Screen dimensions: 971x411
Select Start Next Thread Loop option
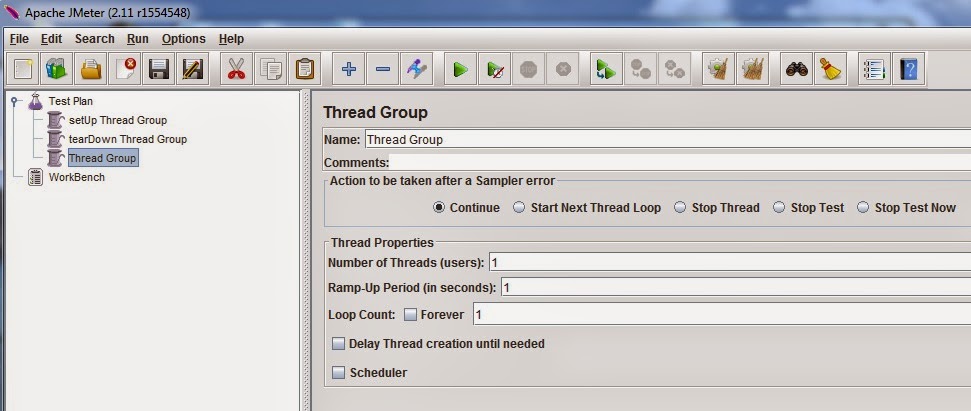519,207
